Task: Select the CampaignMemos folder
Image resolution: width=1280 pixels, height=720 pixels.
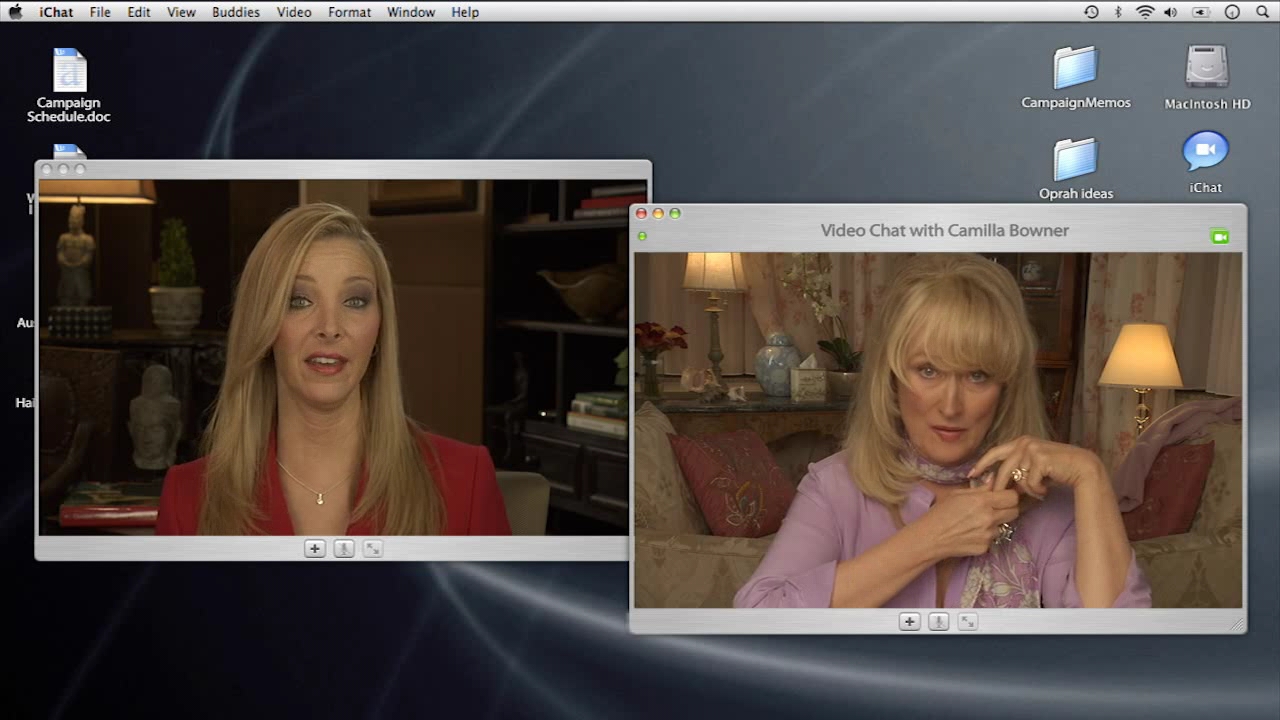Action: coord(1076,77)
